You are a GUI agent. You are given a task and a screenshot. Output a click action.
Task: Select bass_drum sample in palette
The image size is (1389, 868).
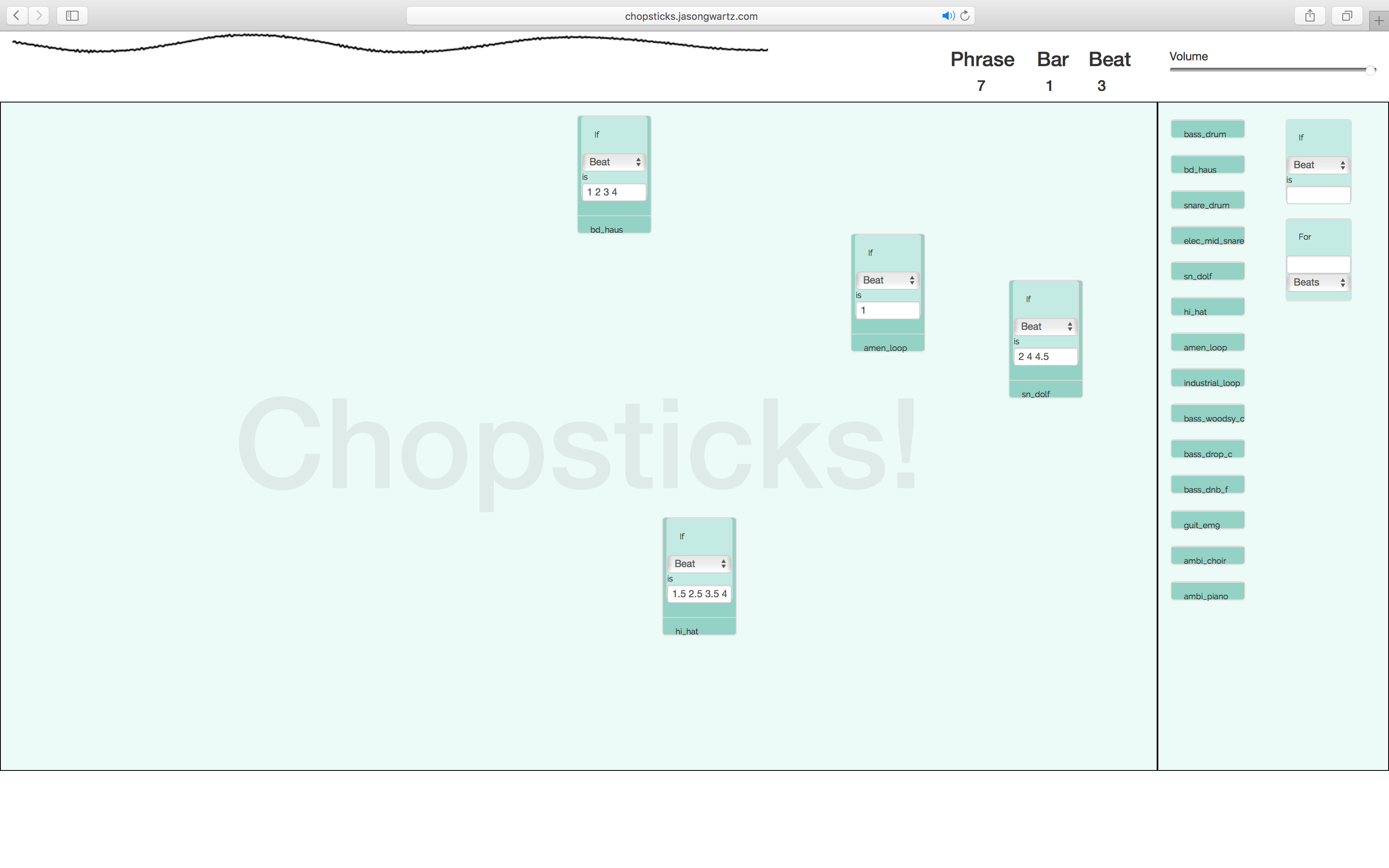pyautogui.click(x=1207, y=129)
